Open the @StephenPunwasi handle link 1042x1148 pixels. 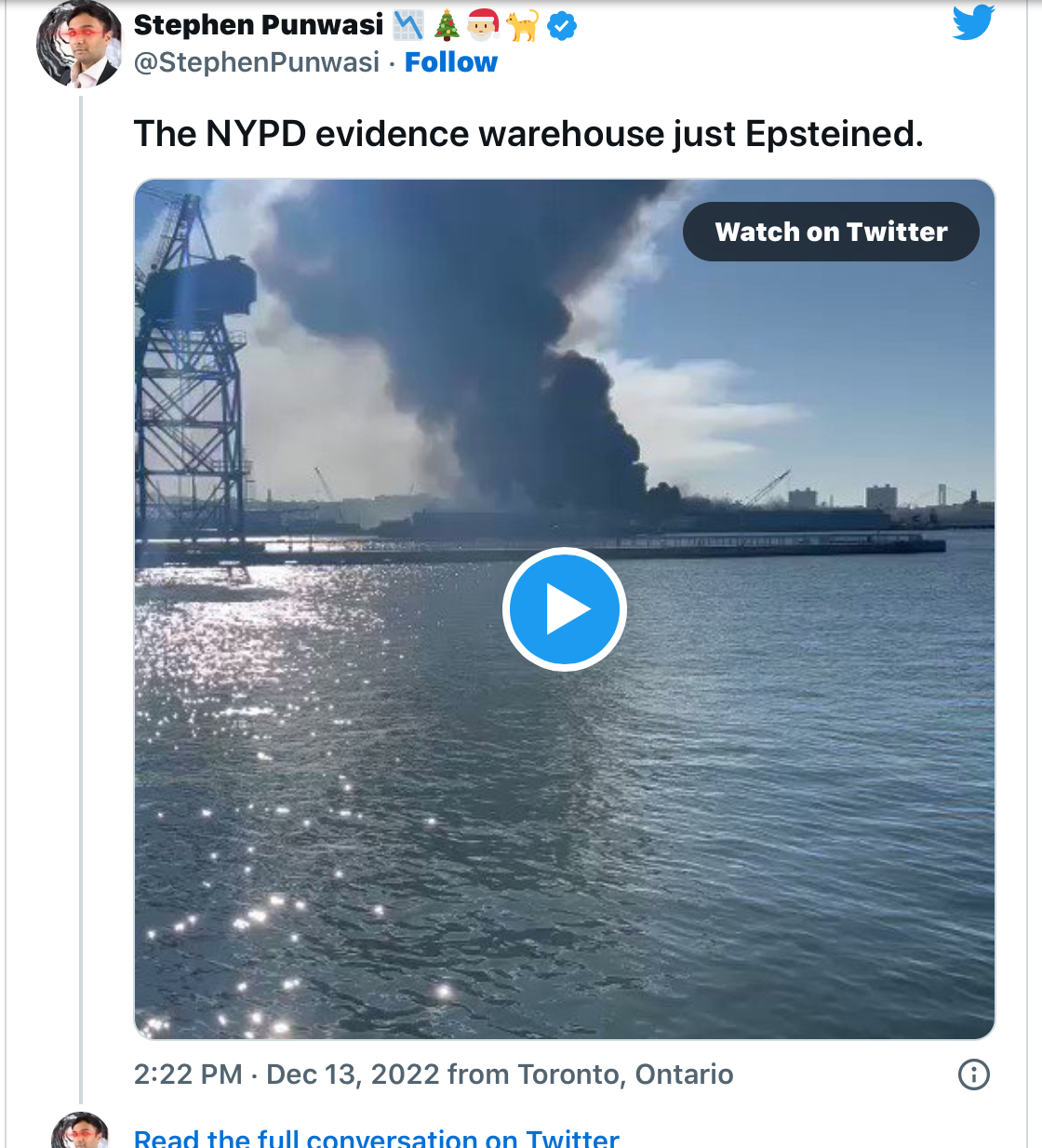point(257,62)
